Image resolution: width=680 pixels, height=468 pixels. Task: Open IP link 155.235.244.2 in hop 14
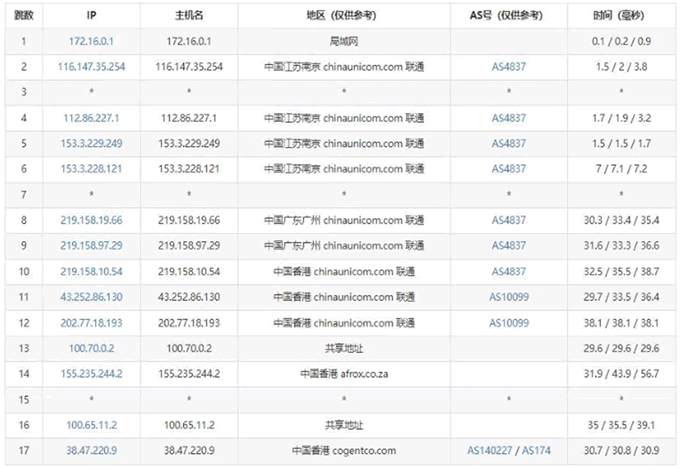pyautogui.click(x=91, y=373)
